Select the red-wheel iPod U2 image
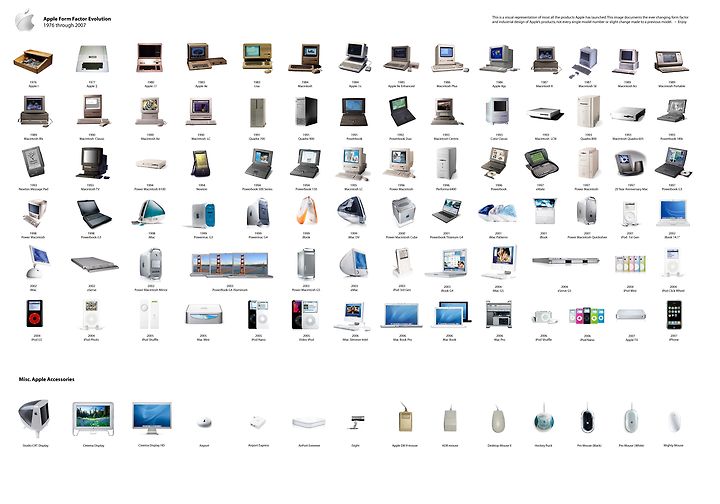Image resolution: width=720 pixels, height=504 pixels. 34,314
